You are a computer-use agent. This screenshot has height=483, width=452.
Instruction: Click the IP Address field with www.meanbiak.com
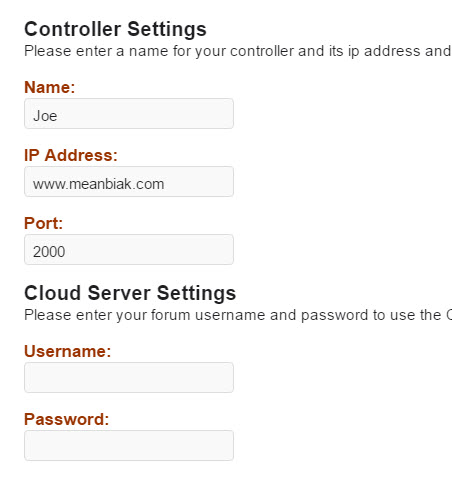click(129, 182)
